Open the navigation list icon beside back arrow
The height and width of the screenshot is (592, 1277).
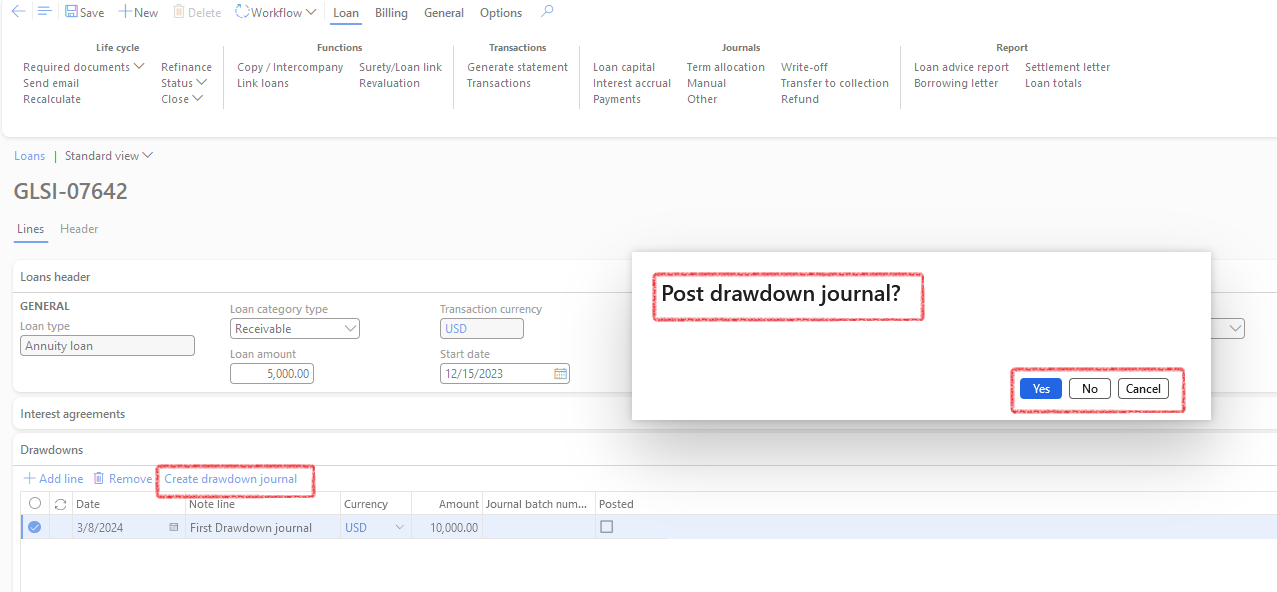tap(44, 12)
